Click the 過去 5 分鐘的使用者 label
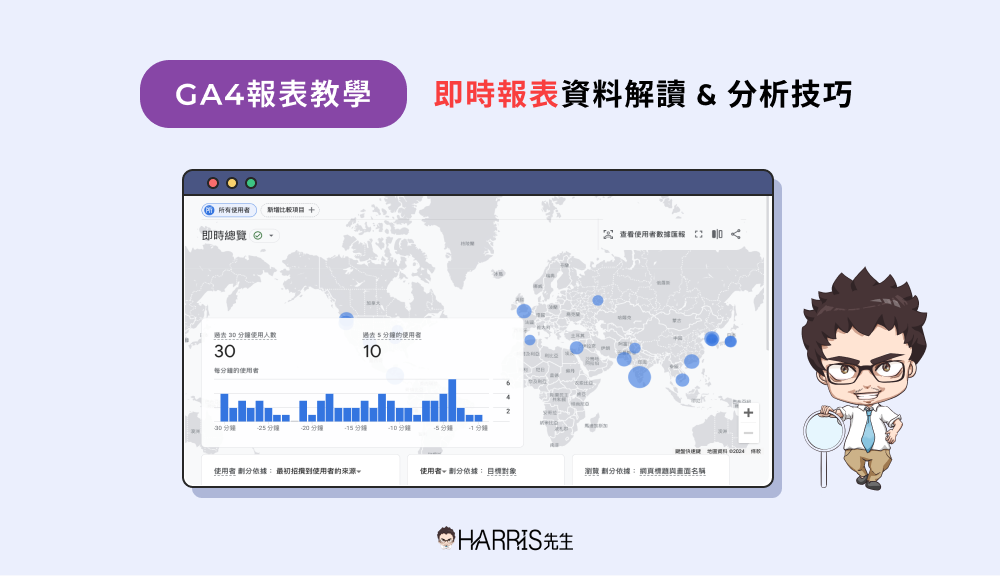 click(x=392, y=335)
